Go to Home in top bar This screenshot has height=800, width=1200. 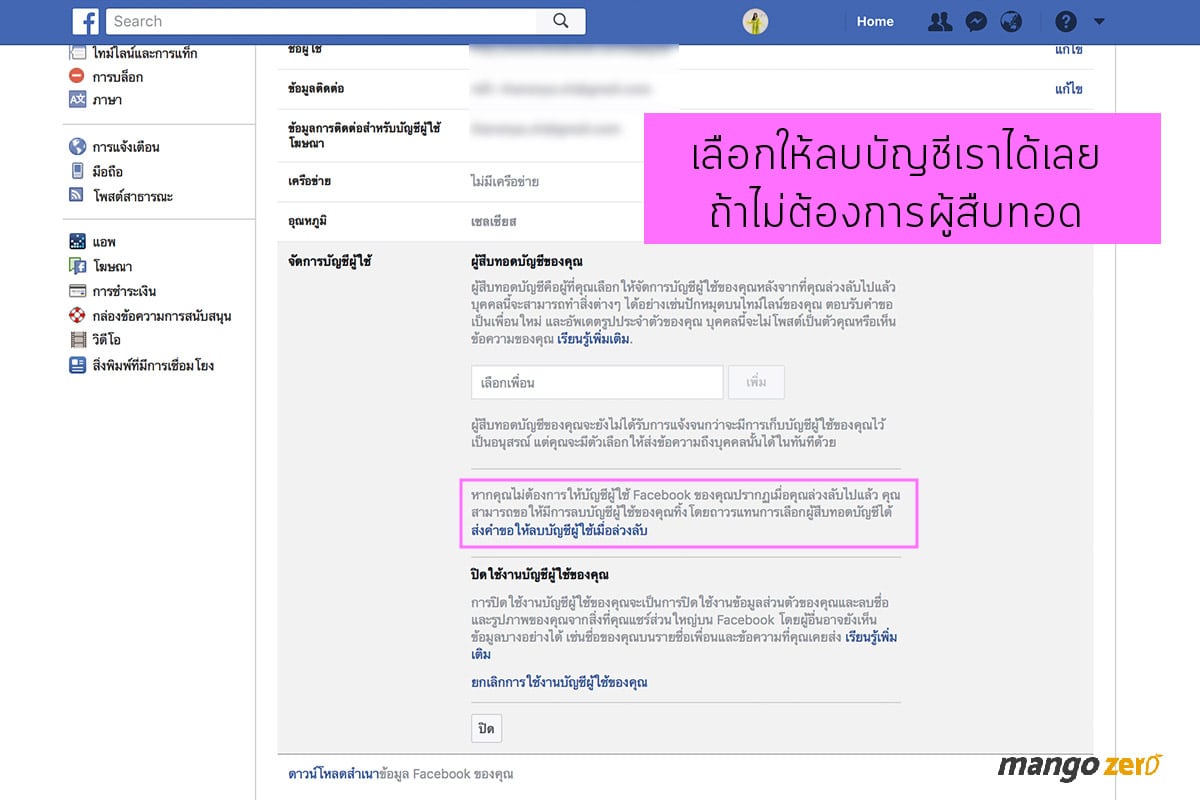click(x=875, y=22)
